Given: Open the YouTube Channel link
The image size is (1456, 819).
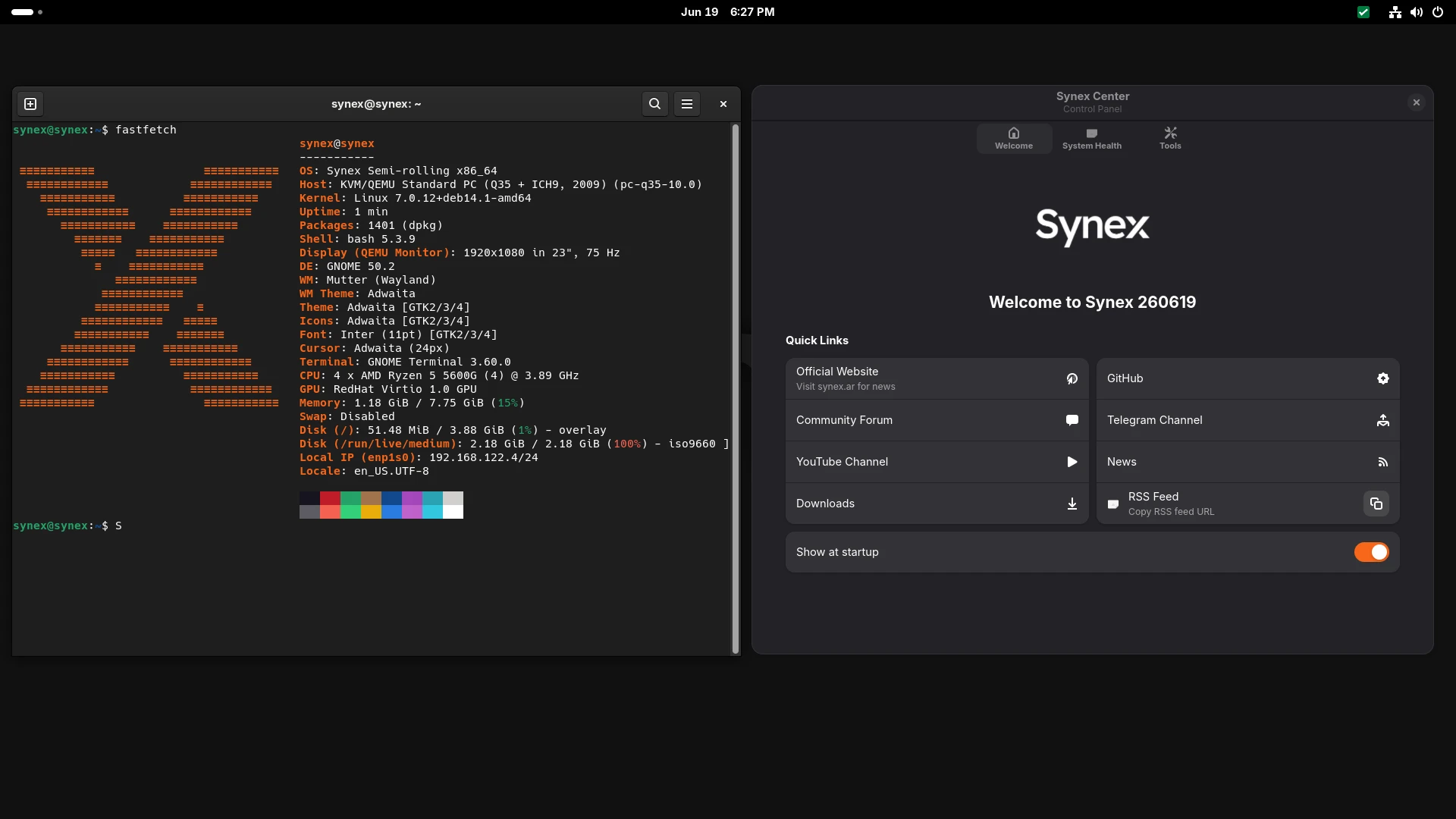Looking at the screenshot, I should 937,462.
